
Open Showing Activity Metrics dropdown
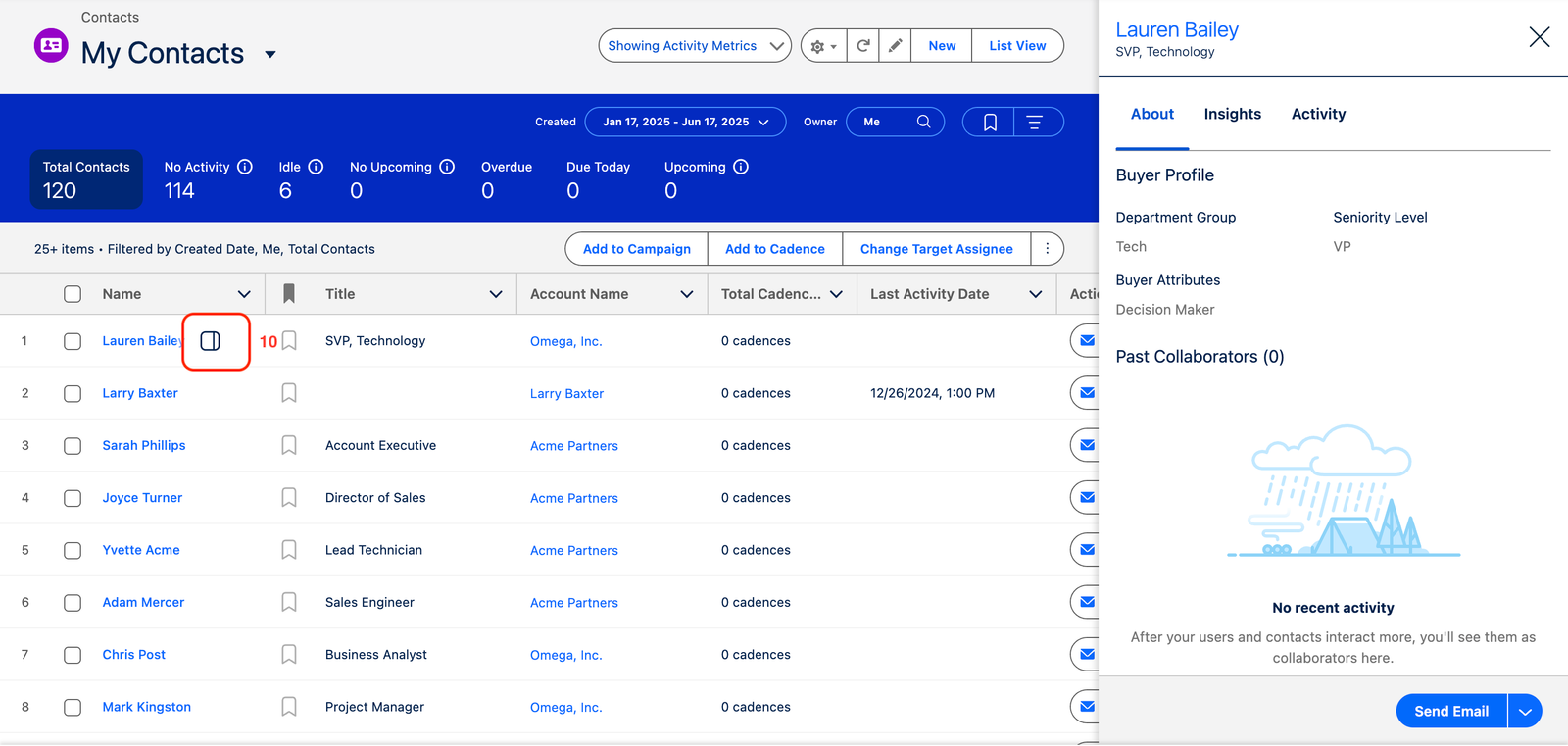[695, 46]
